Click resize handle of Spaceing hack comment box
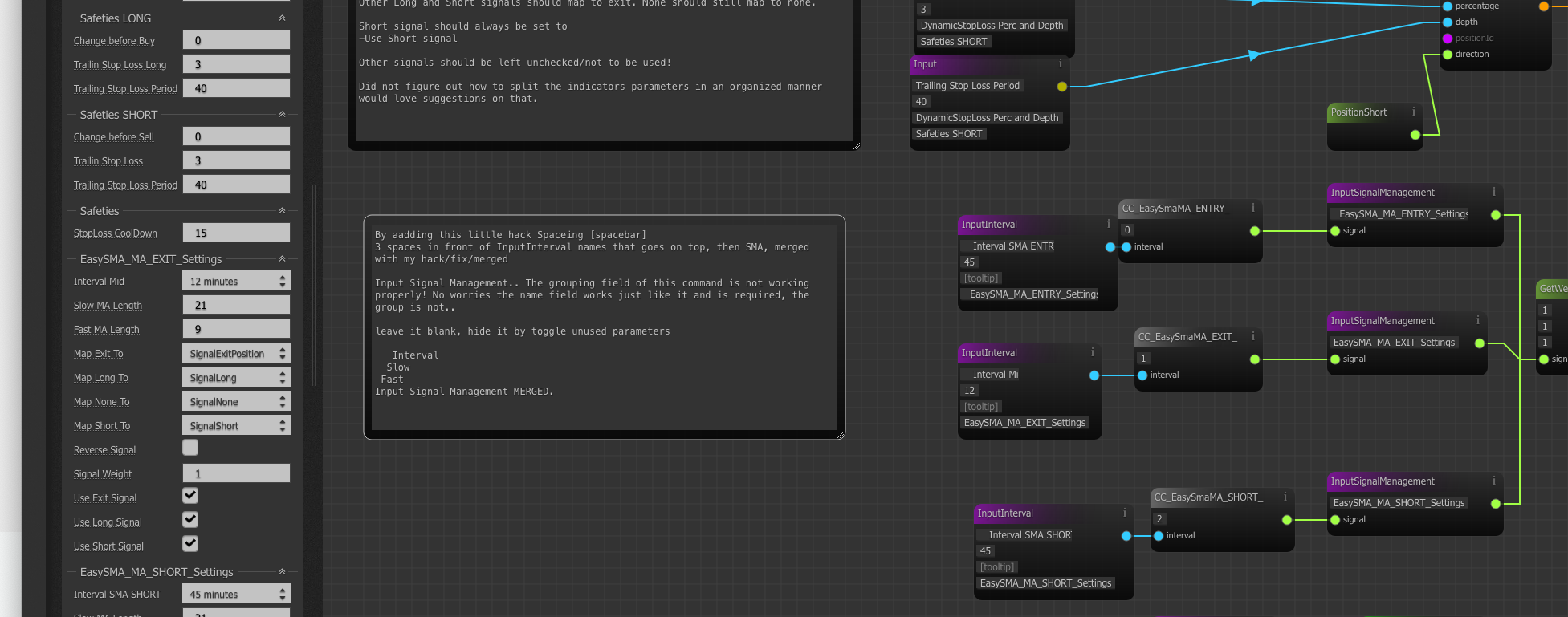Image resolution: width=1568 pixels, height=617 pixels. pos(840,434)
